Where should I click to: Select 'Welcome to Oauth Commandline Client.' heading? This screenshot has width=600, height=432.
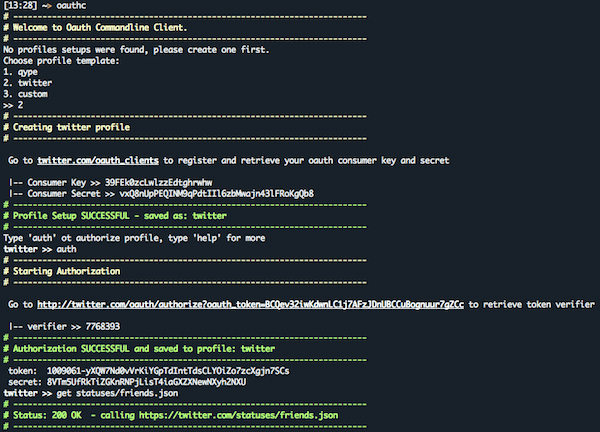point(100,28)
